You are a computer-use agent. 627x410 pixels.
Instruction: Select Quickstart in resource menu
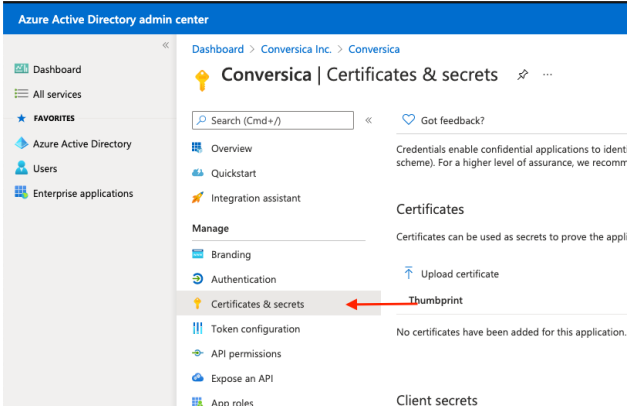point(234,173)
